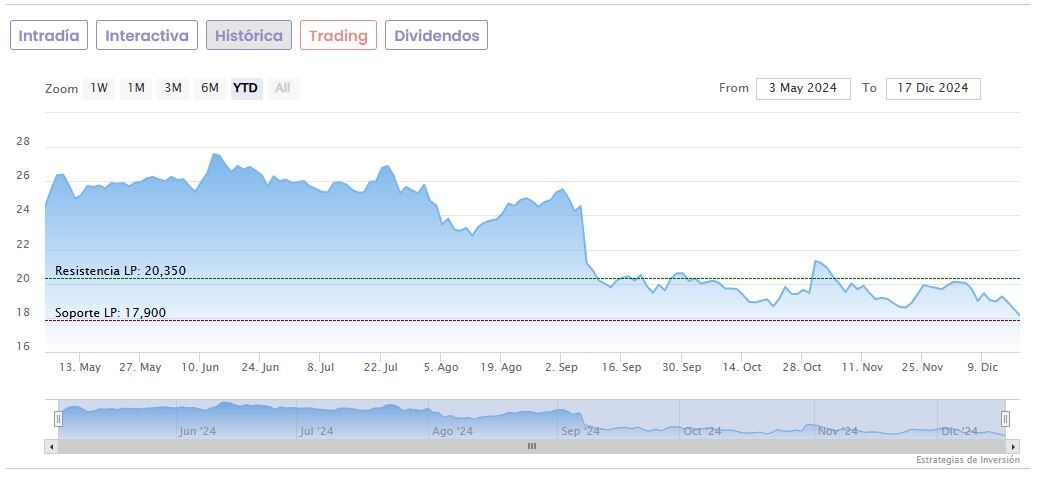Click the price peak near 10. Jun

(x=213, y=154)
